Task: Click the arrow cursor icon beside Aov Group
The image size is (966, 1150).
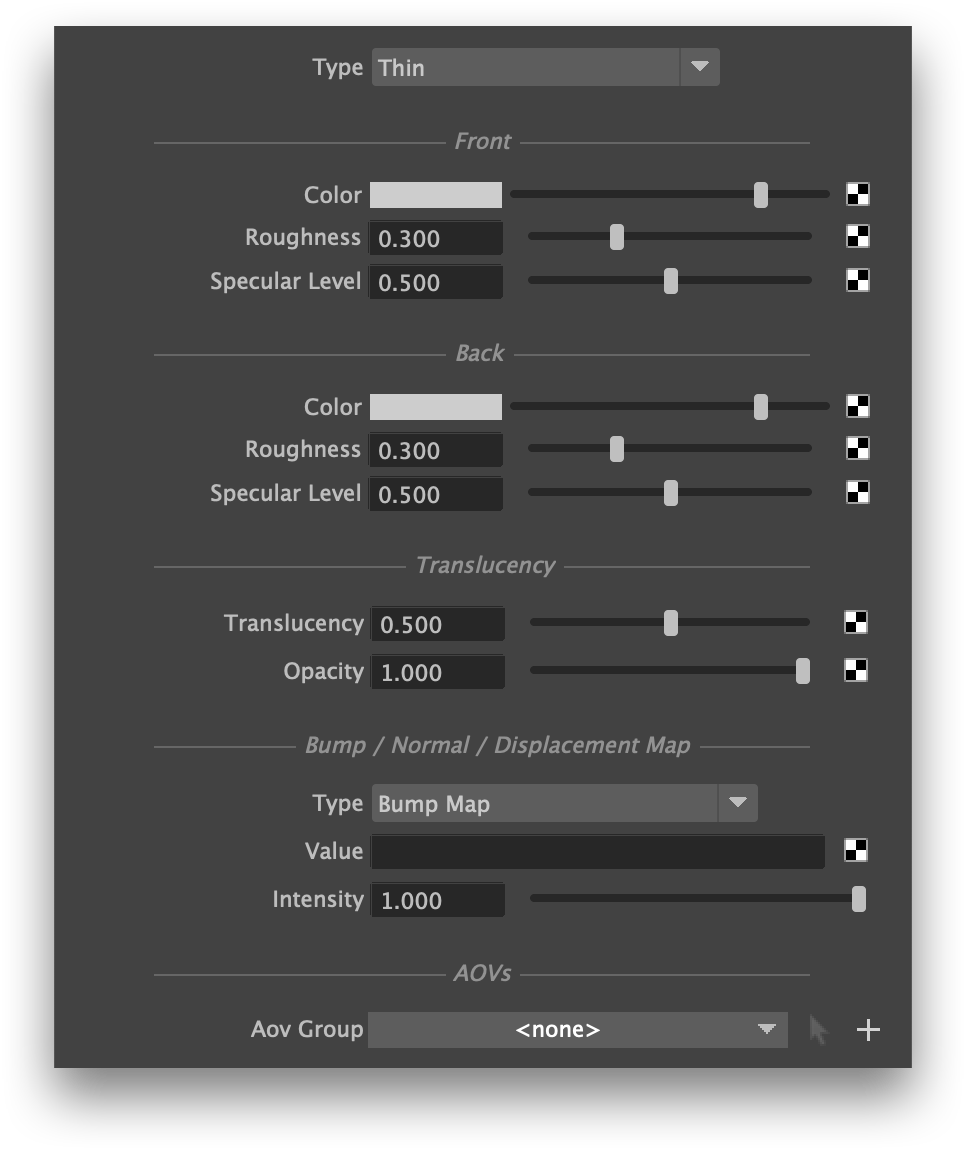Action: (819, 1029)
